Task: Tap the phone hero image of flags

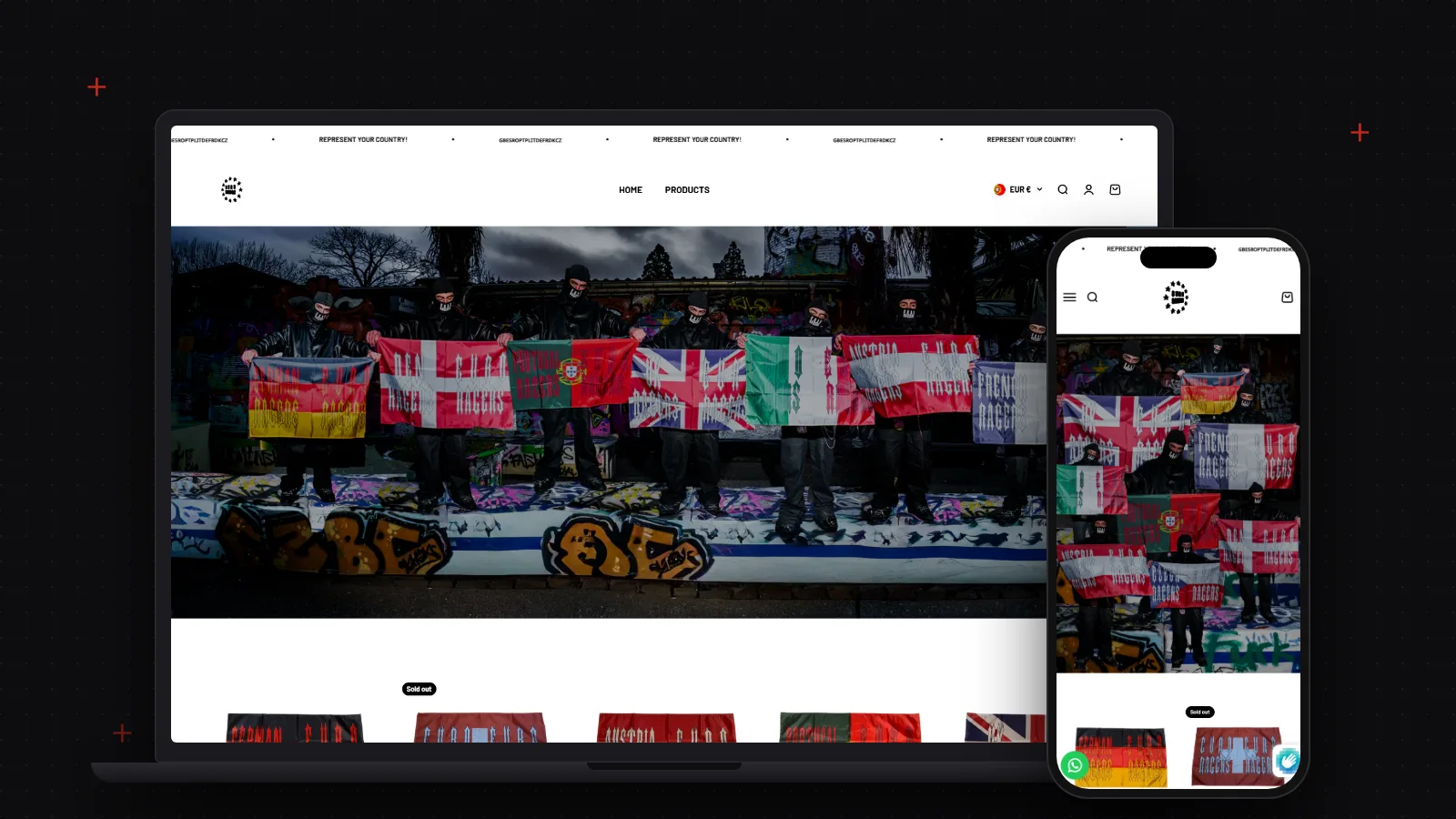Action: [1178, 504]
